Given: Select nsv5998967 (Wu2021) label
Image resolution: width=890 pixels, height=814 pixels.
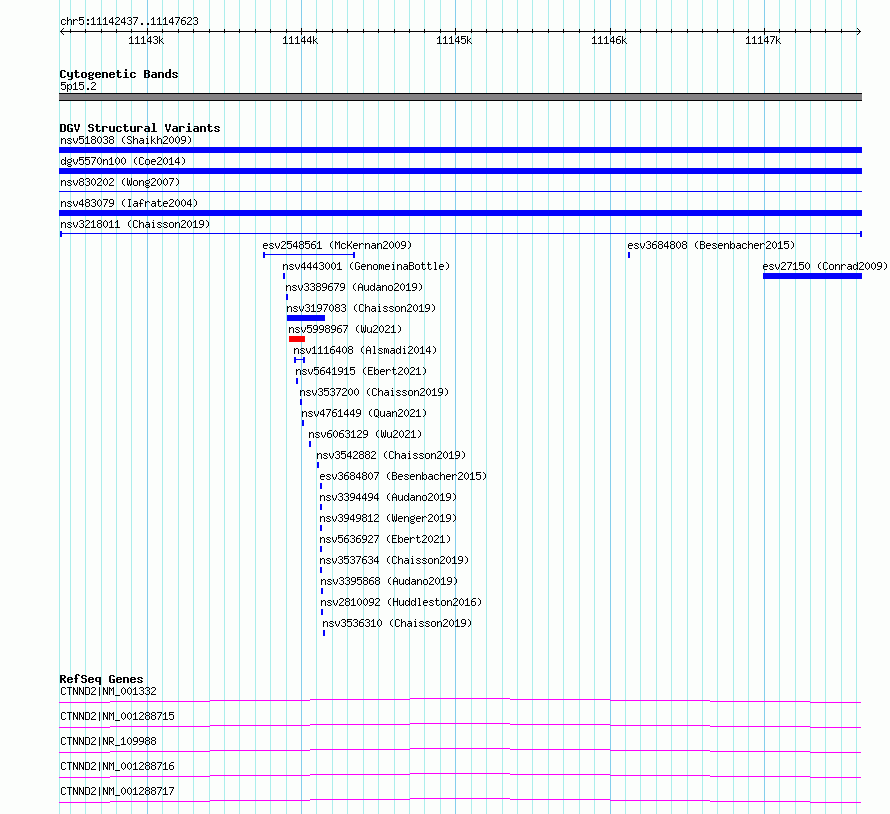Looking at the screenshot, I should 345,329.
